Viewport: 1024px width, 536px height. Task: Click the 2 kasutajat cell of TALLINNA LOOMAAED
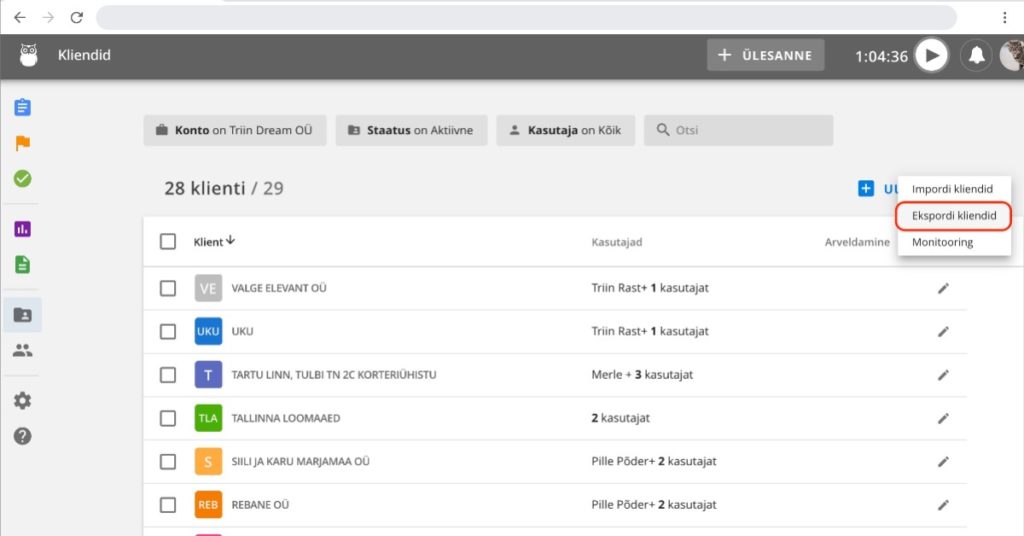coord(620,418)
